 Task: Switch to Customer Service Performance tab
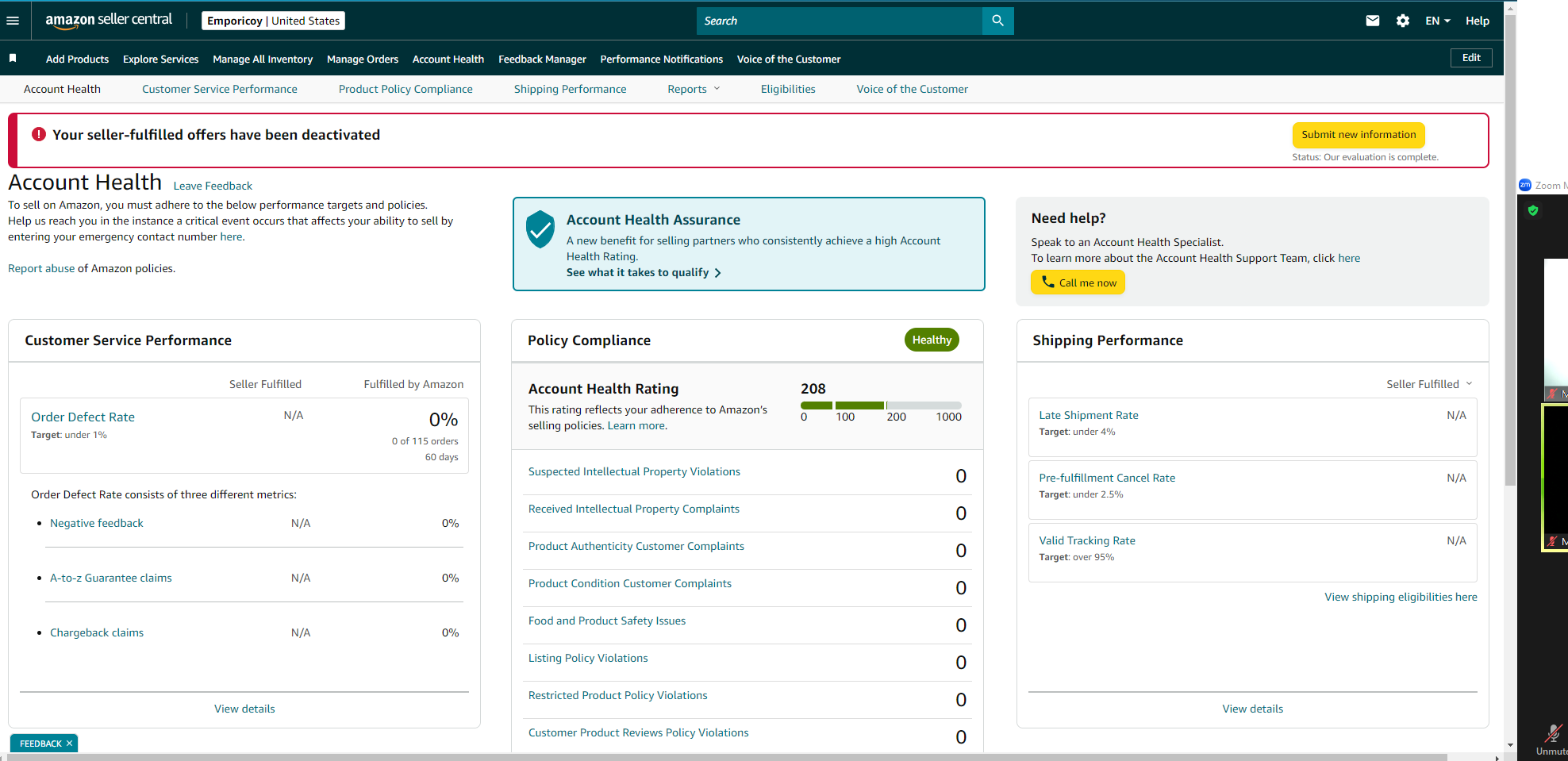tap(220, 89)
